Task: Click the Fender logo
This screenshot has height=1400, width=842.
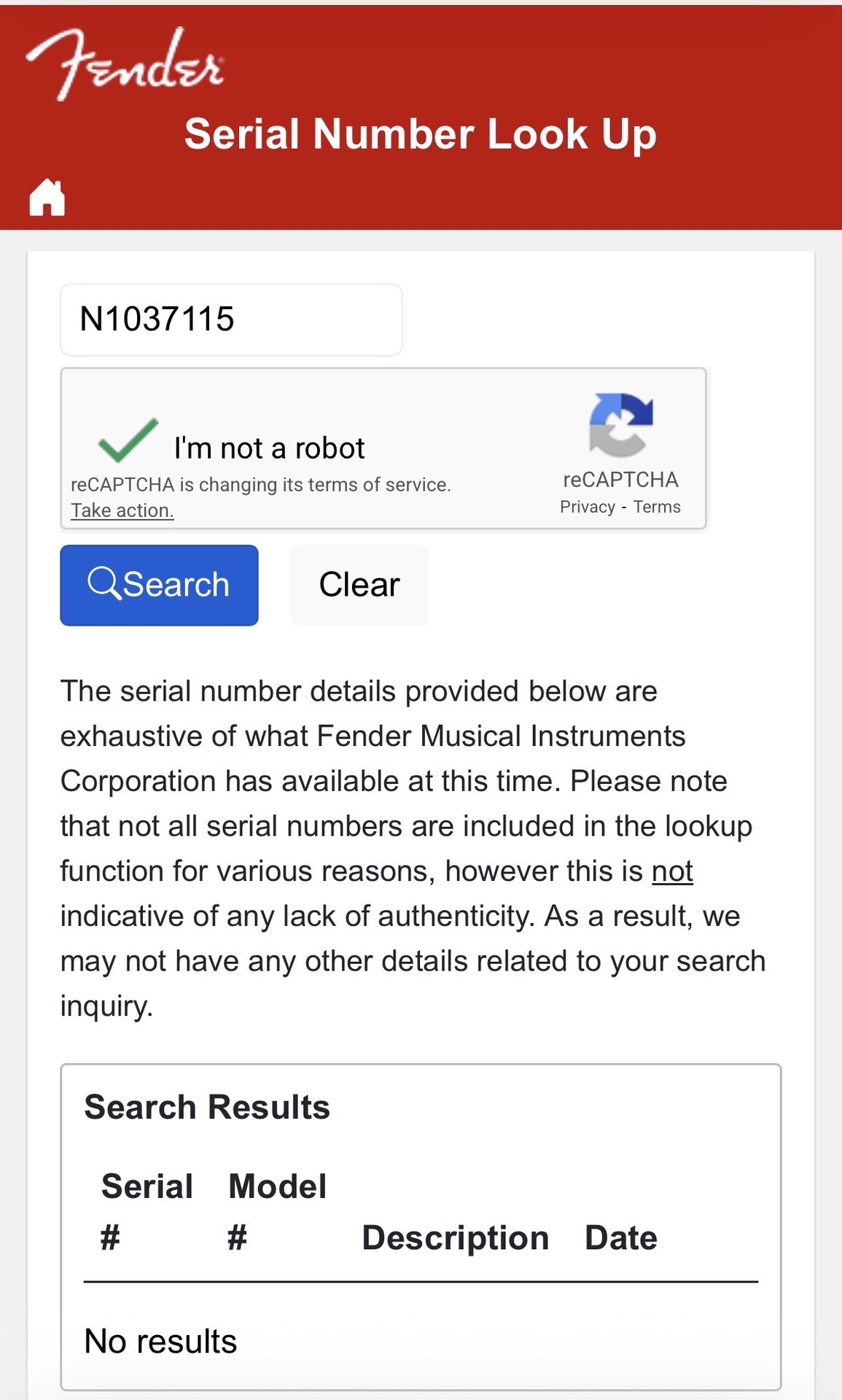Action: click(x=125, y=64)
